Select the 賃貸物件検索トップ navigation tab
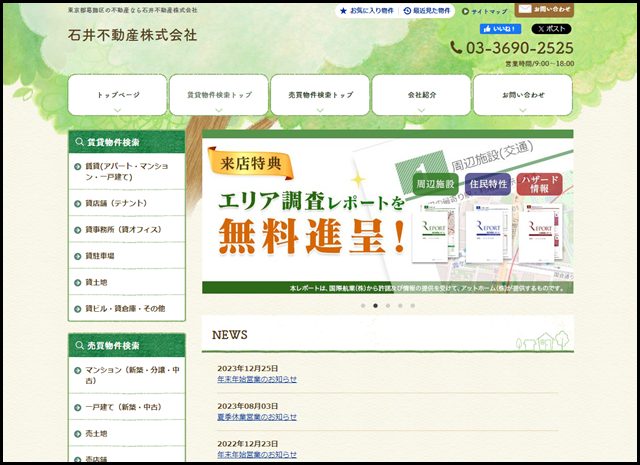This screenshot has width=640, height=465. pyautogui.click(x=219, y=95)
